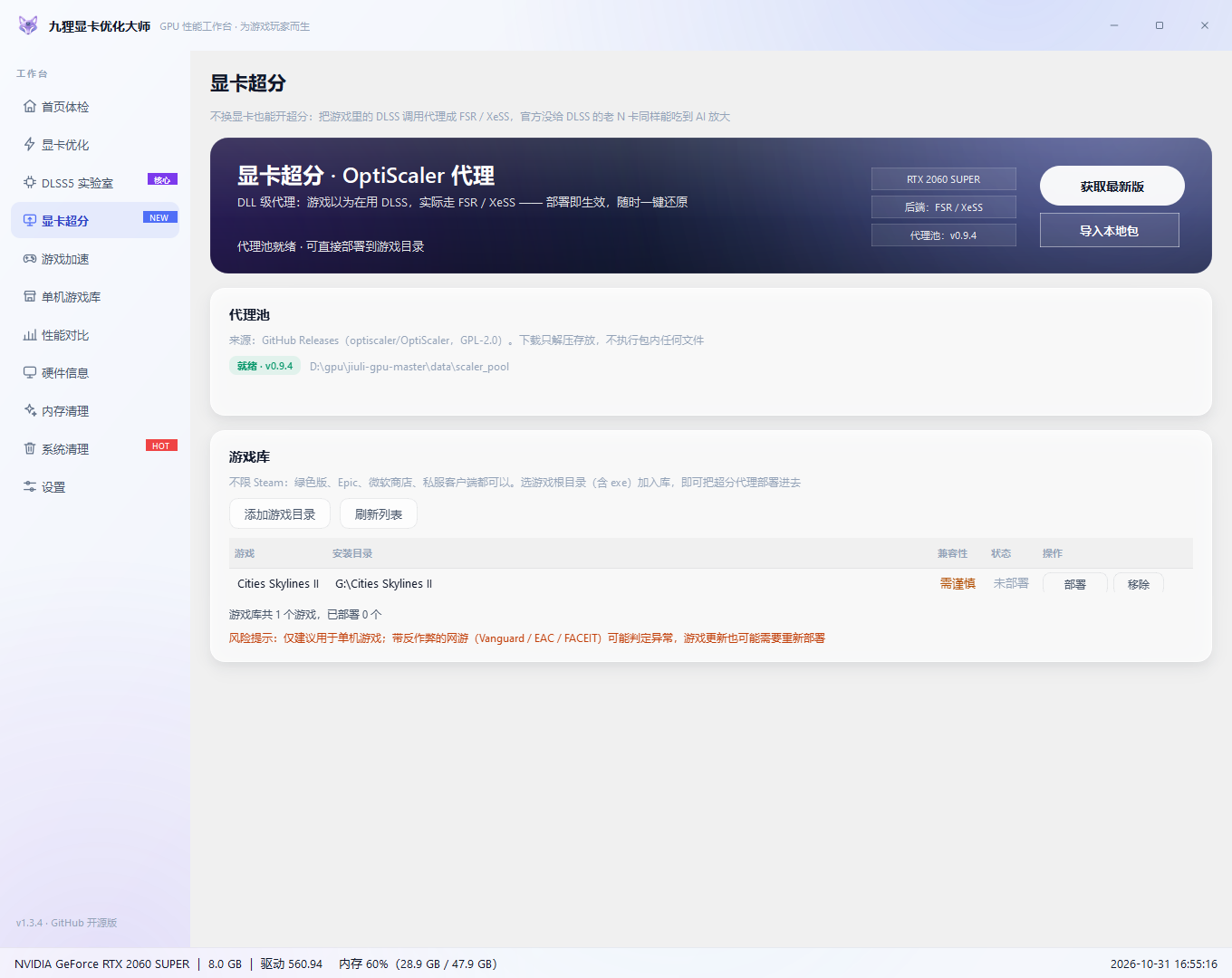The height and width of the screenshot is (978, 1232).
Task: Click the 安装目录 column header
Action: (x=352, y=553)
